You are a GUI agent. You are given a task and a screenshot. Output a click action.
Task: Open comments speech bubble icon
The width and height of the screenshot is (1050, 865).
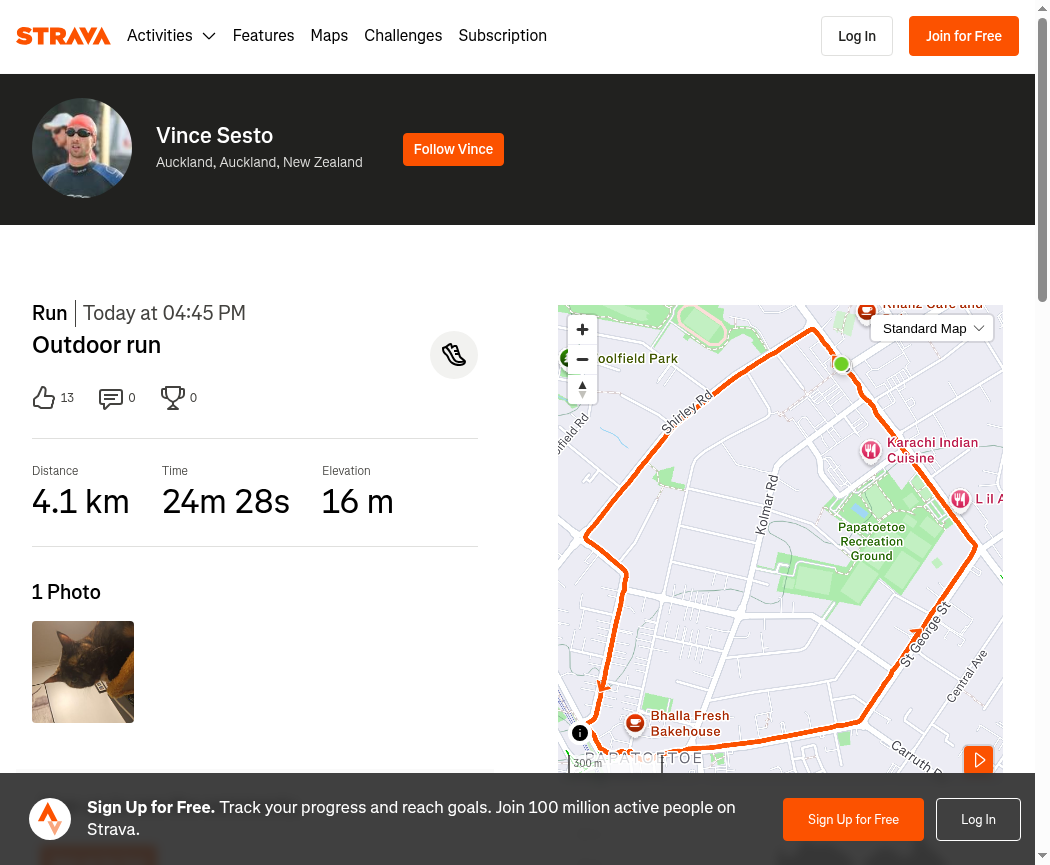(110, 398)
